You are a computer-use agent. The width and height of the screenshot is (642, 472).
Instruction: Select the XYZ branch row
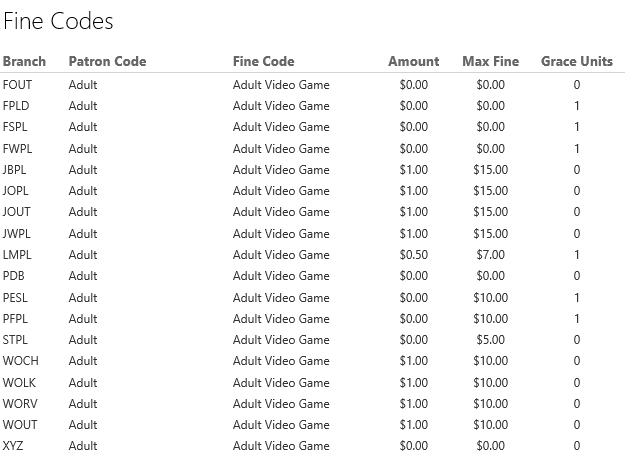14,446
